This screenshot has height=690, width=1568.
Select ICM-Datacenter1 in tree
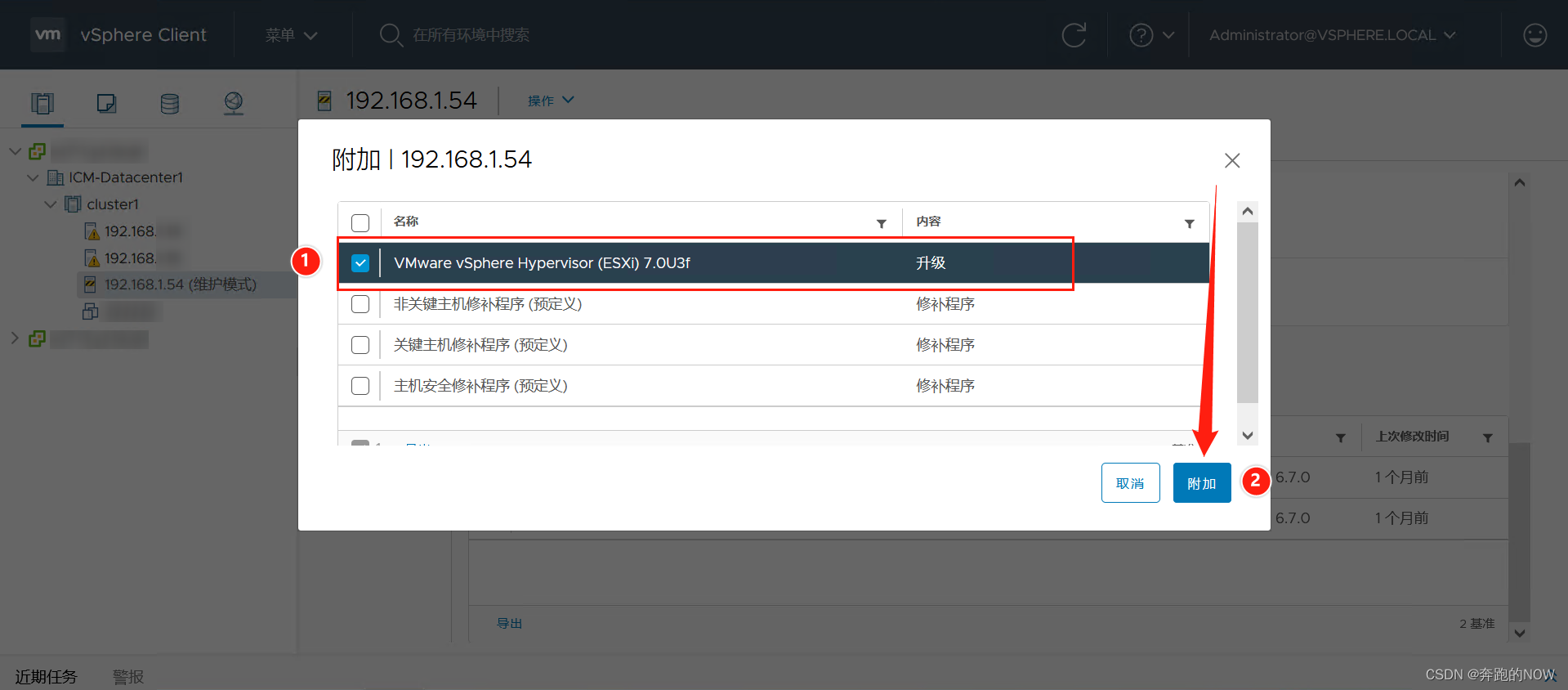126,177
